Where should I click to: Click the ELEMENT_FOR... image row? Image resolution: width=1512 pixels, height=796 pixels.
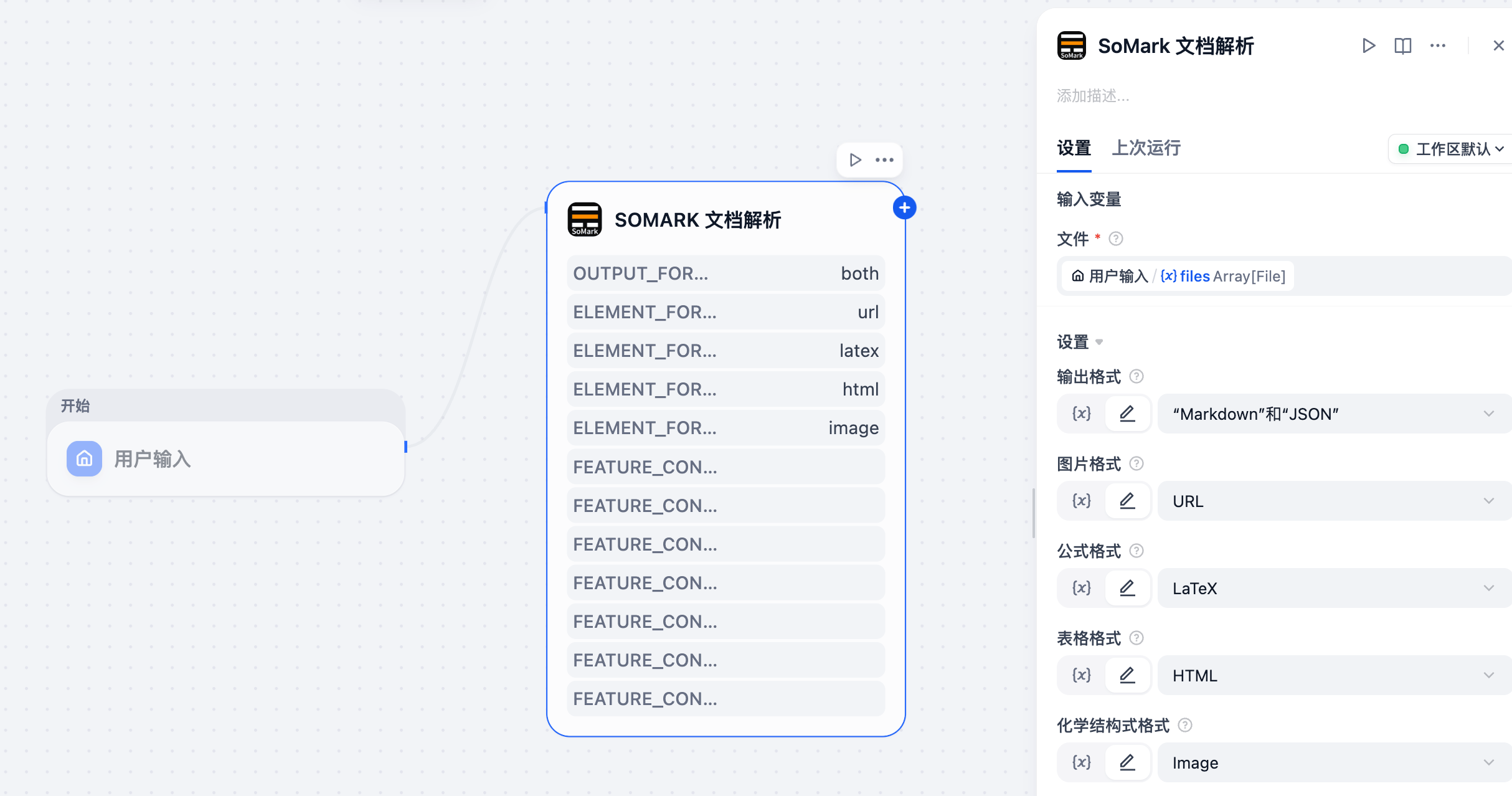tap(725, 428)
